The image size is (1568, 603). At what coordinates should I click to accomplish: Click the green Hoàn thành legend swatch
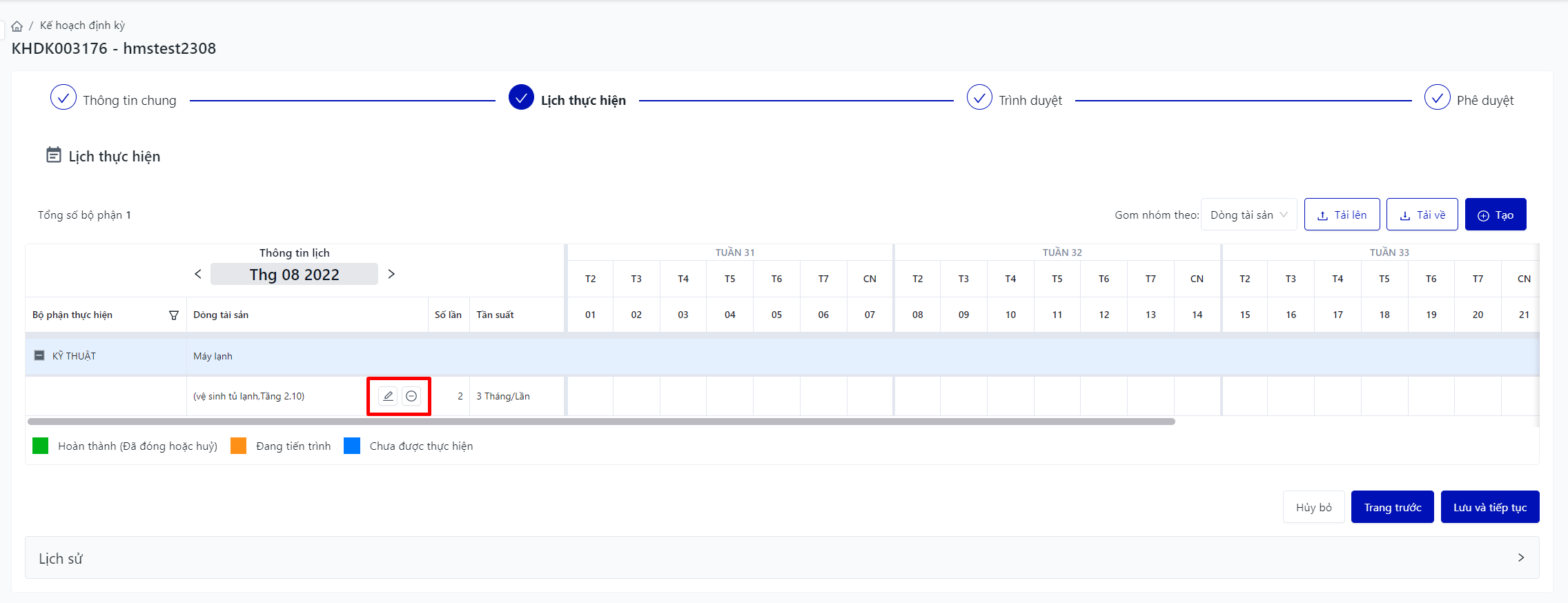[41, 446]
